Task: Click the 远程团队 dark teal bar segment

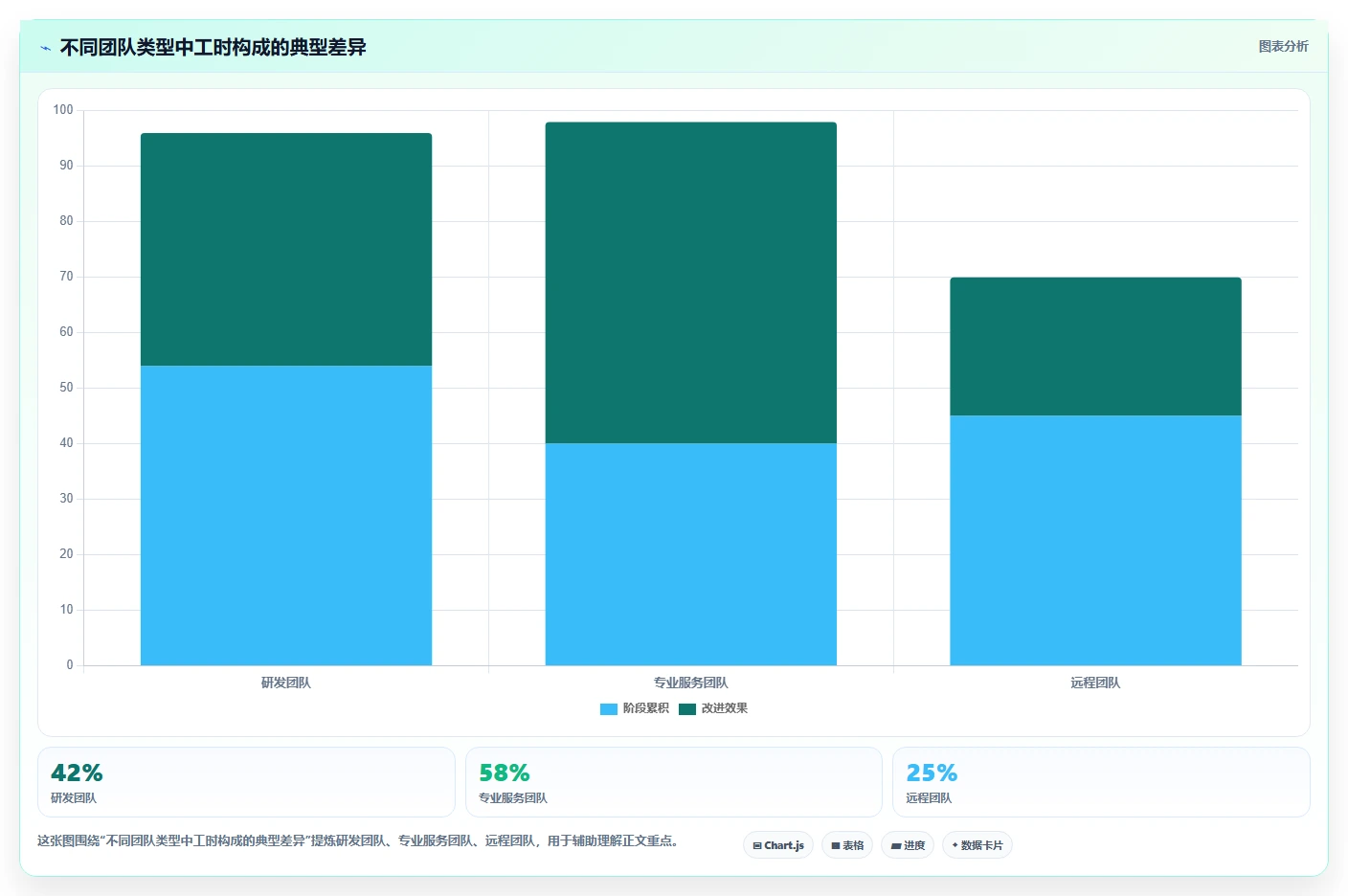Action: tap(1095, 347)
